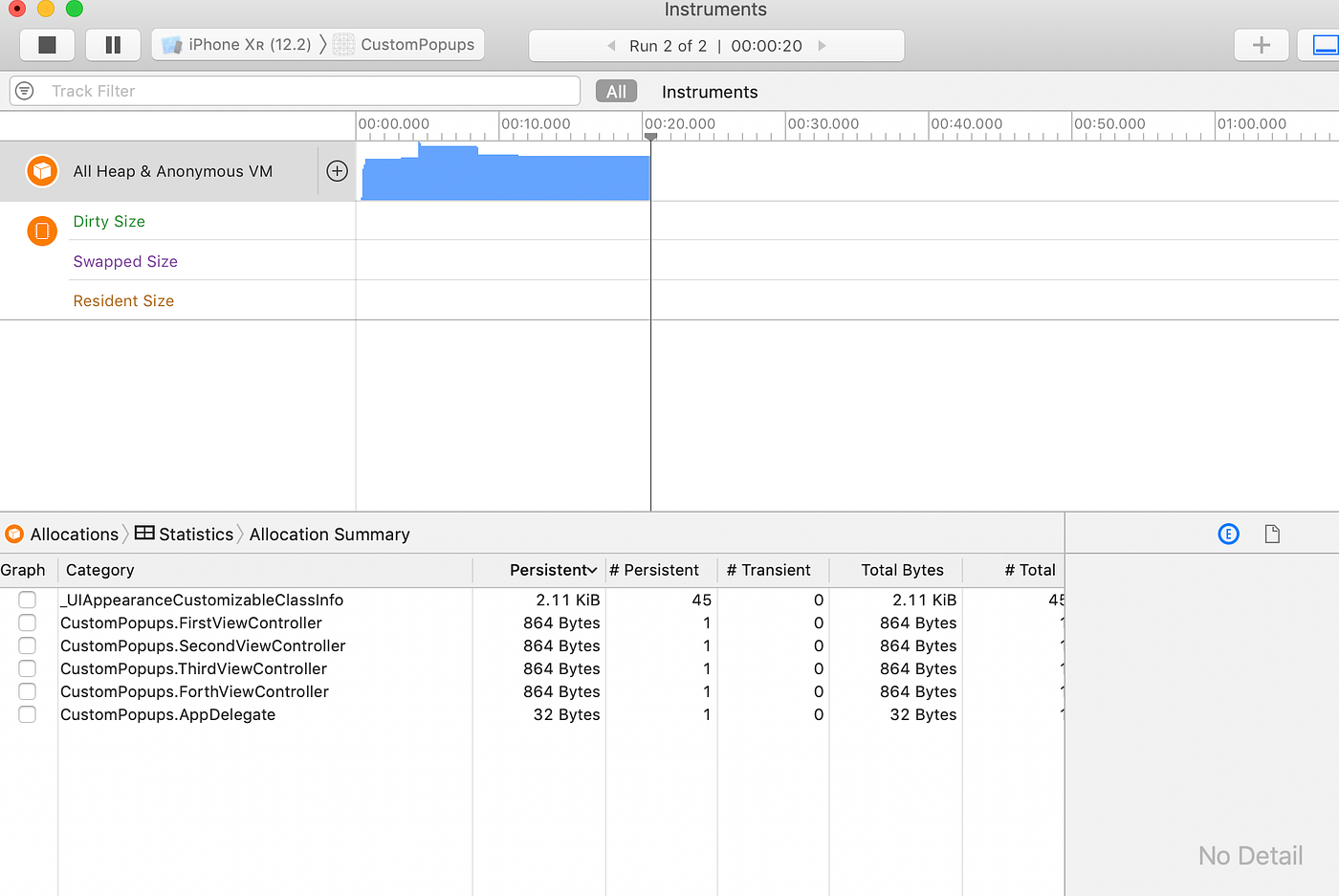Pause the trace recording
1339x896 pixels.
[113, 45]
